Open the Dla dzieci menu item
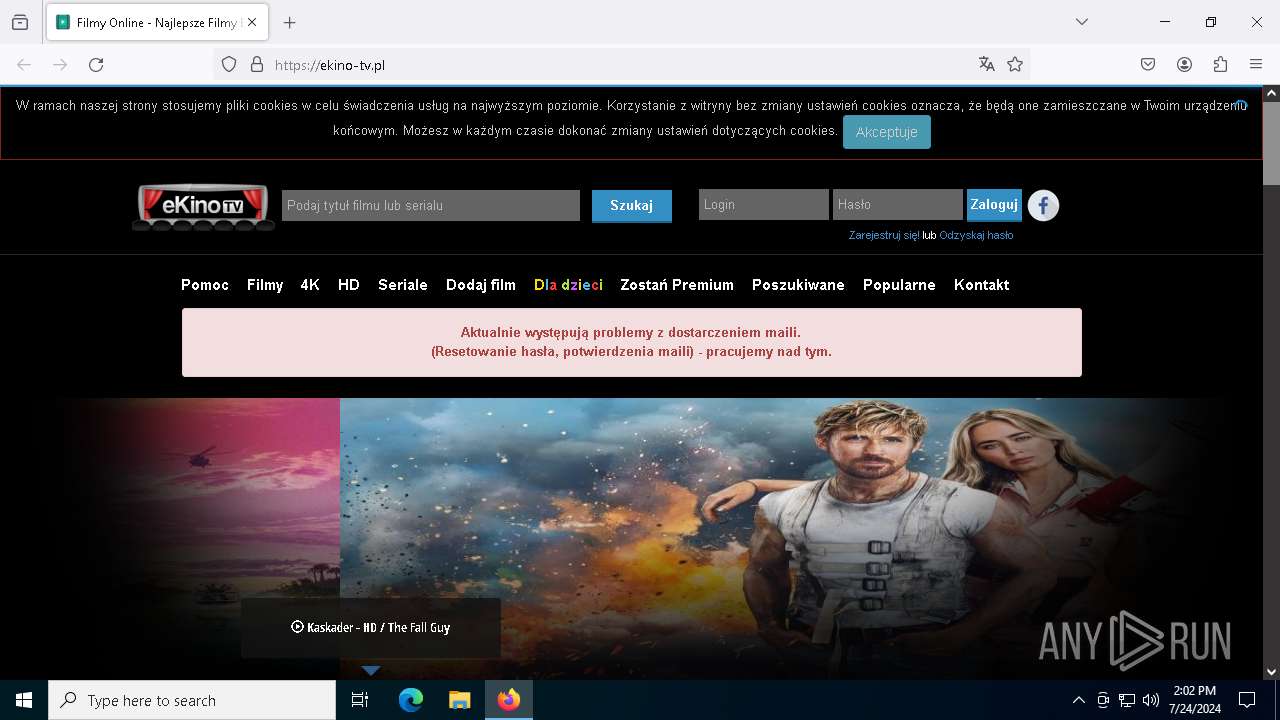Viewport: 1280px width, 720px height. pyautogui.click(x=568, y=285)
